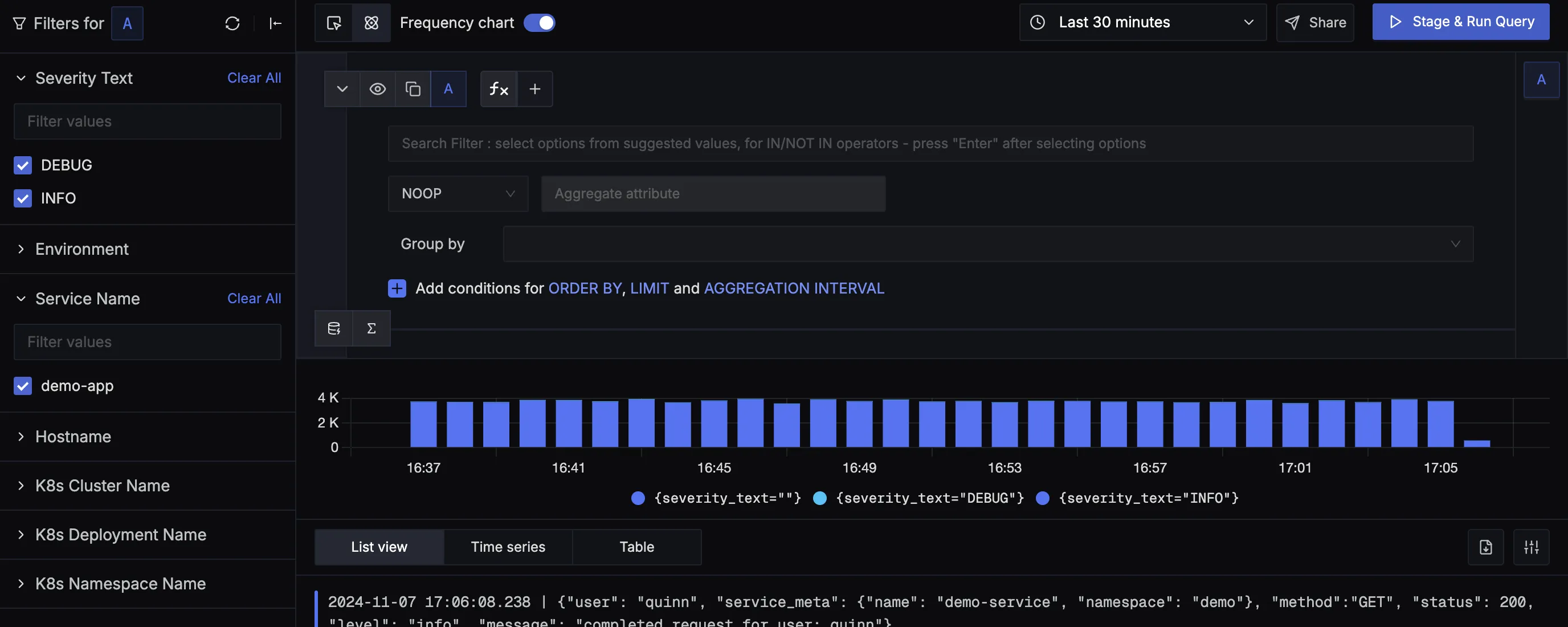This screenshot has width=1568, height=627.
Task: Select the ClickHouse query mode icon
Action: pos(371,23)
